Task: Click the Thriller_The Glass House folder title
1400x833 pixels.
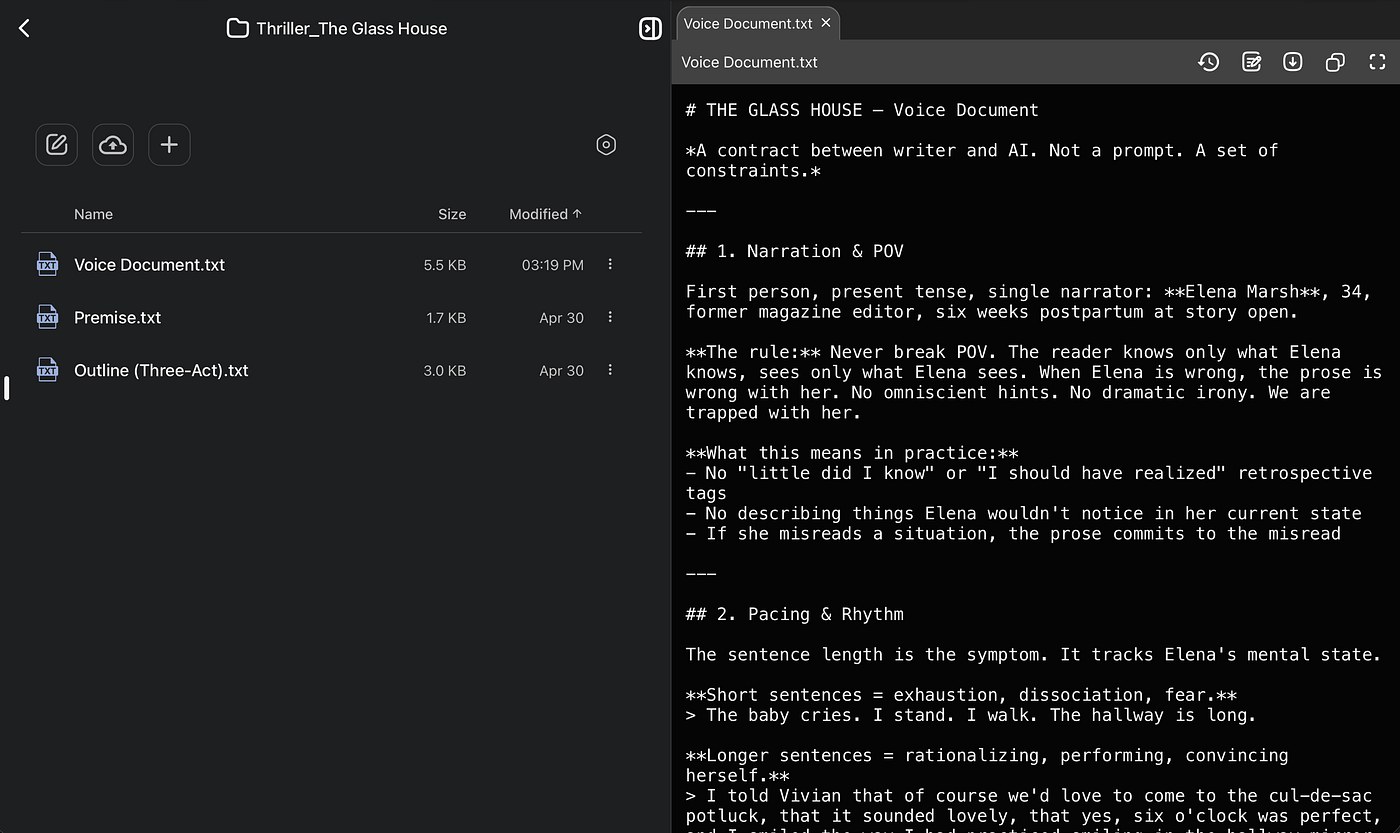Action: (351, 28)
